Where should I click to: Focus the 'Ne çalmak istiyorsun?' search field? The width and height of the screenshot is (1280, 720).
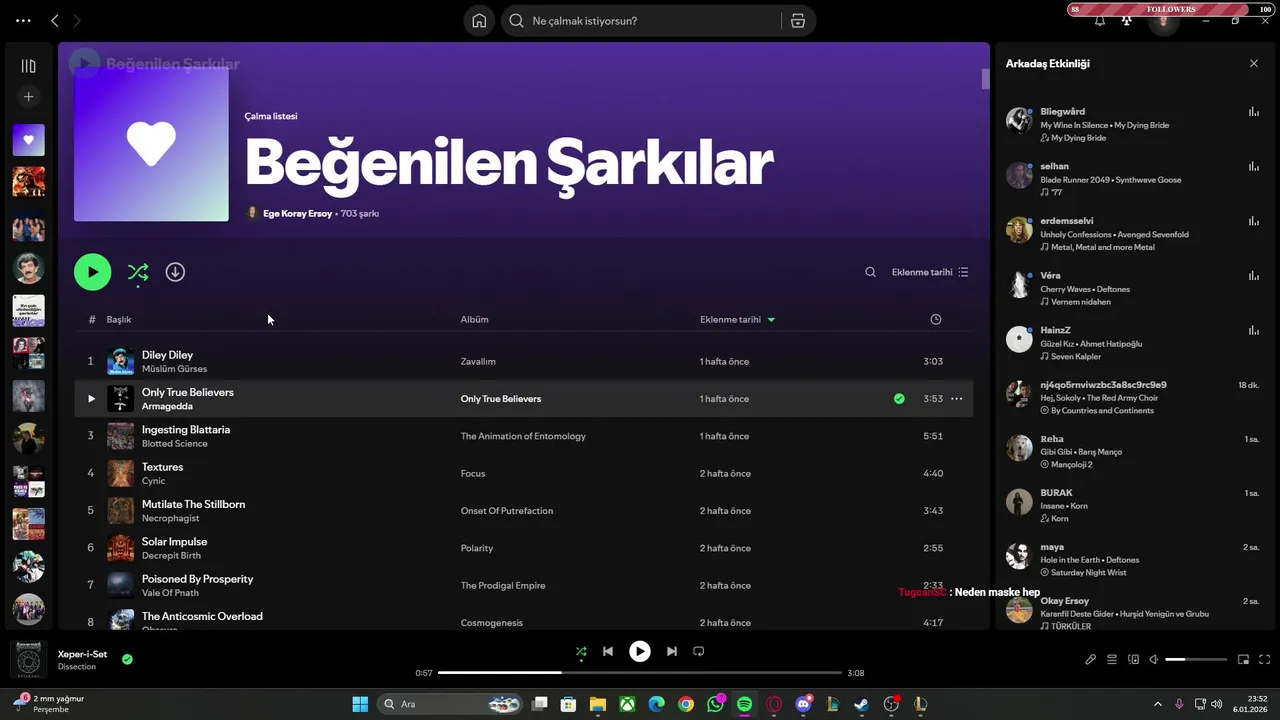click(x=642, y=21)
